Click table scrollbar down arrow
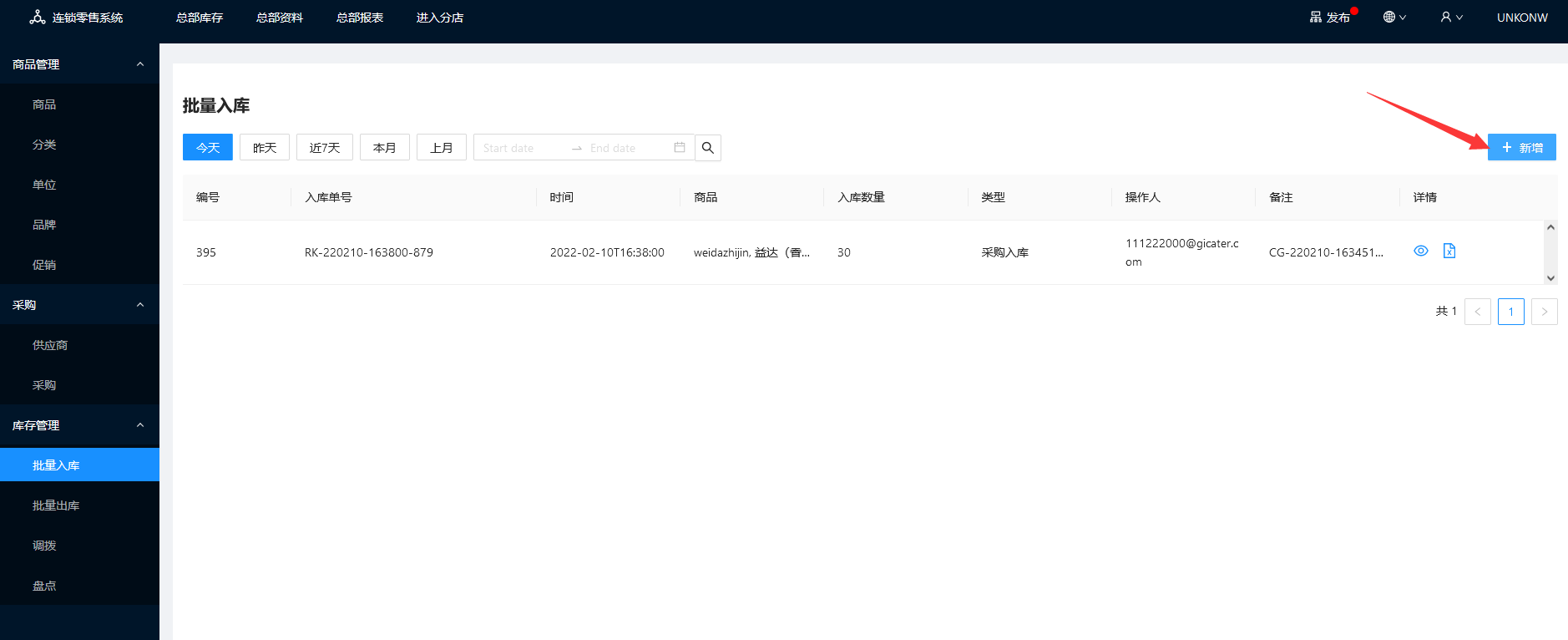The image size is (1568, 640). [1550, 278]
